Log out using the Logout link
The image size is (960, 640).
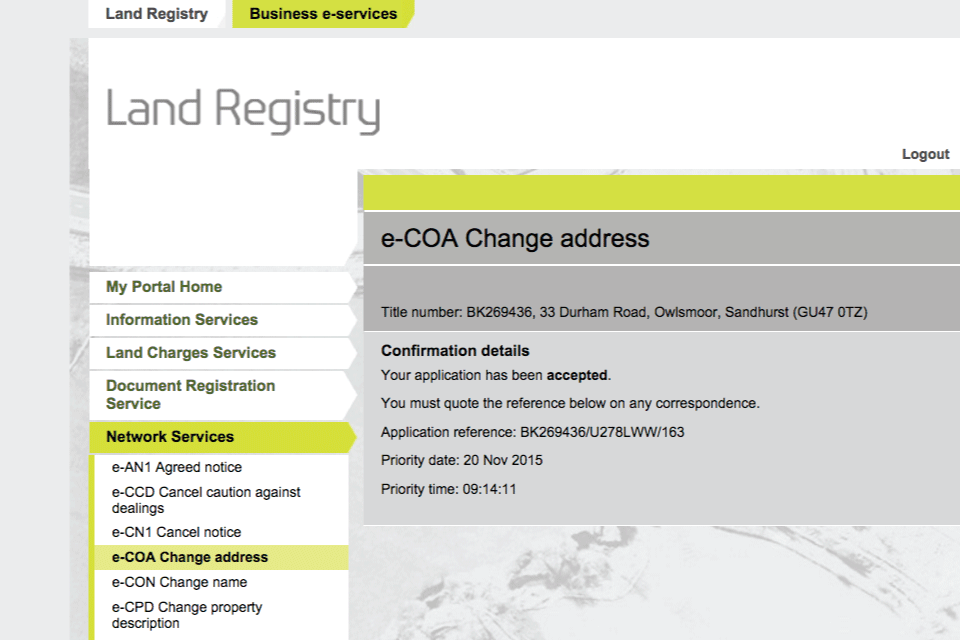click(x=925, y=154)
